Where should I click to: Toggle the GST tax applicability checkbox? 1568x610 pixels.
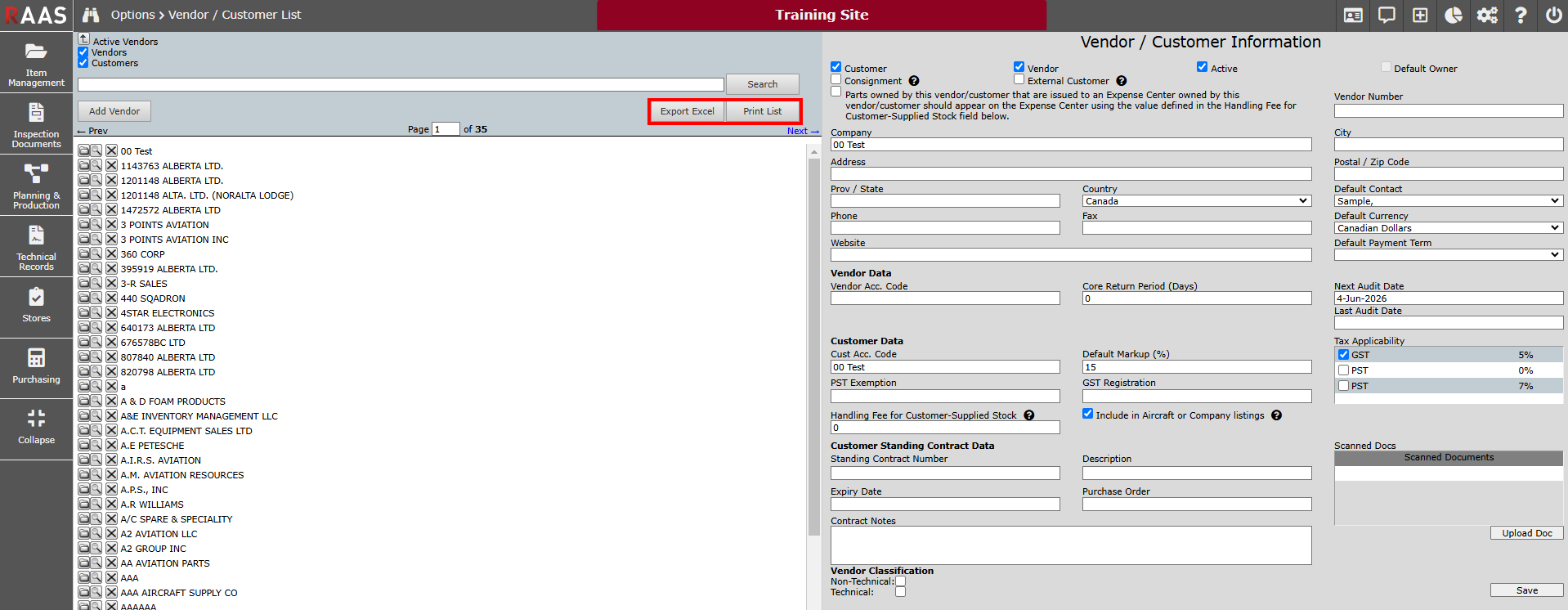1343,355
